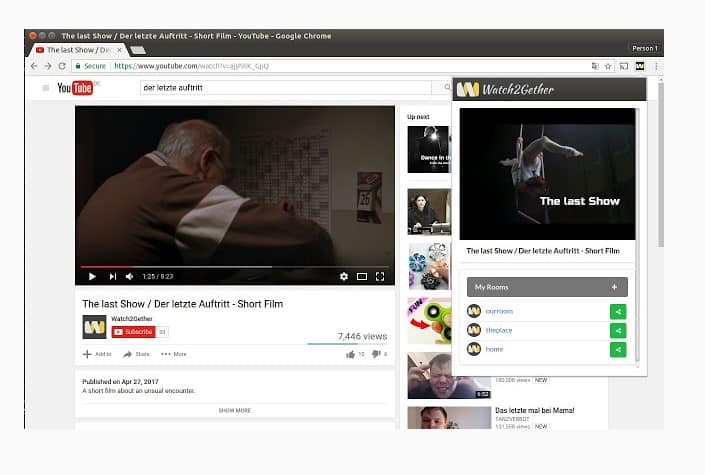Click the page vertical scrollbar

(x=660, y=164)
